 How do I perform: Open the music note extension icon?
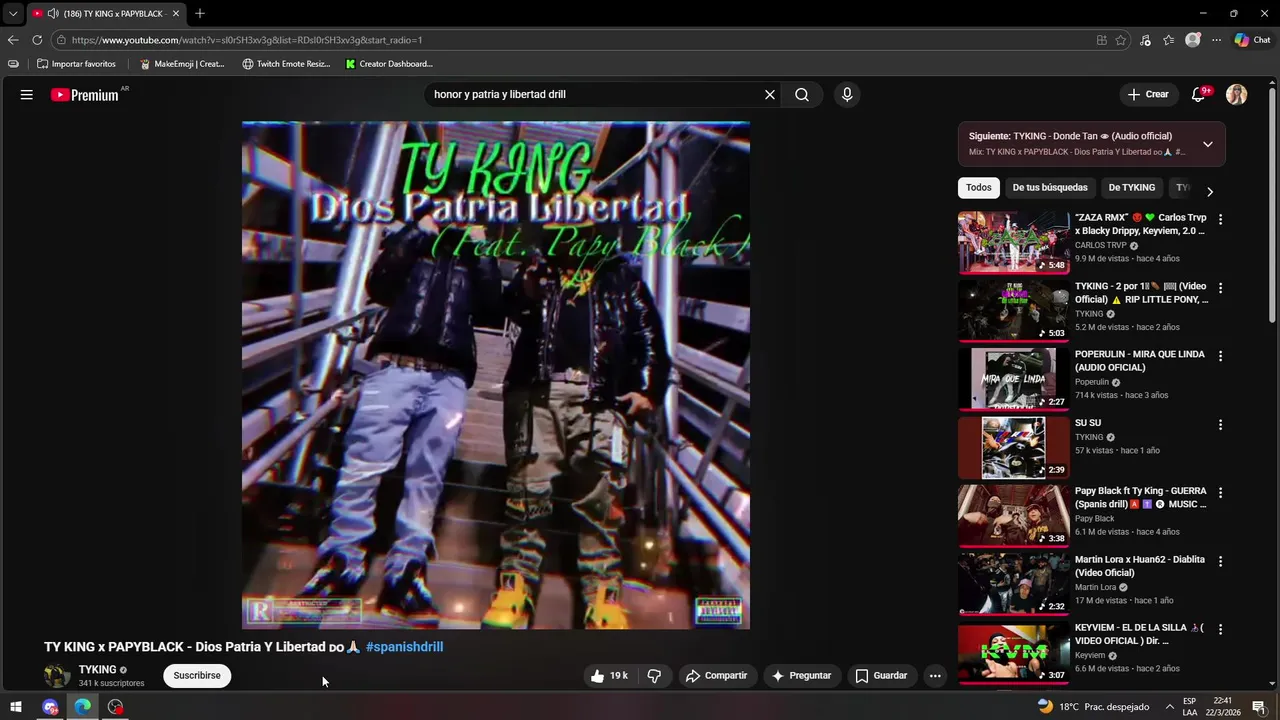1145,40
